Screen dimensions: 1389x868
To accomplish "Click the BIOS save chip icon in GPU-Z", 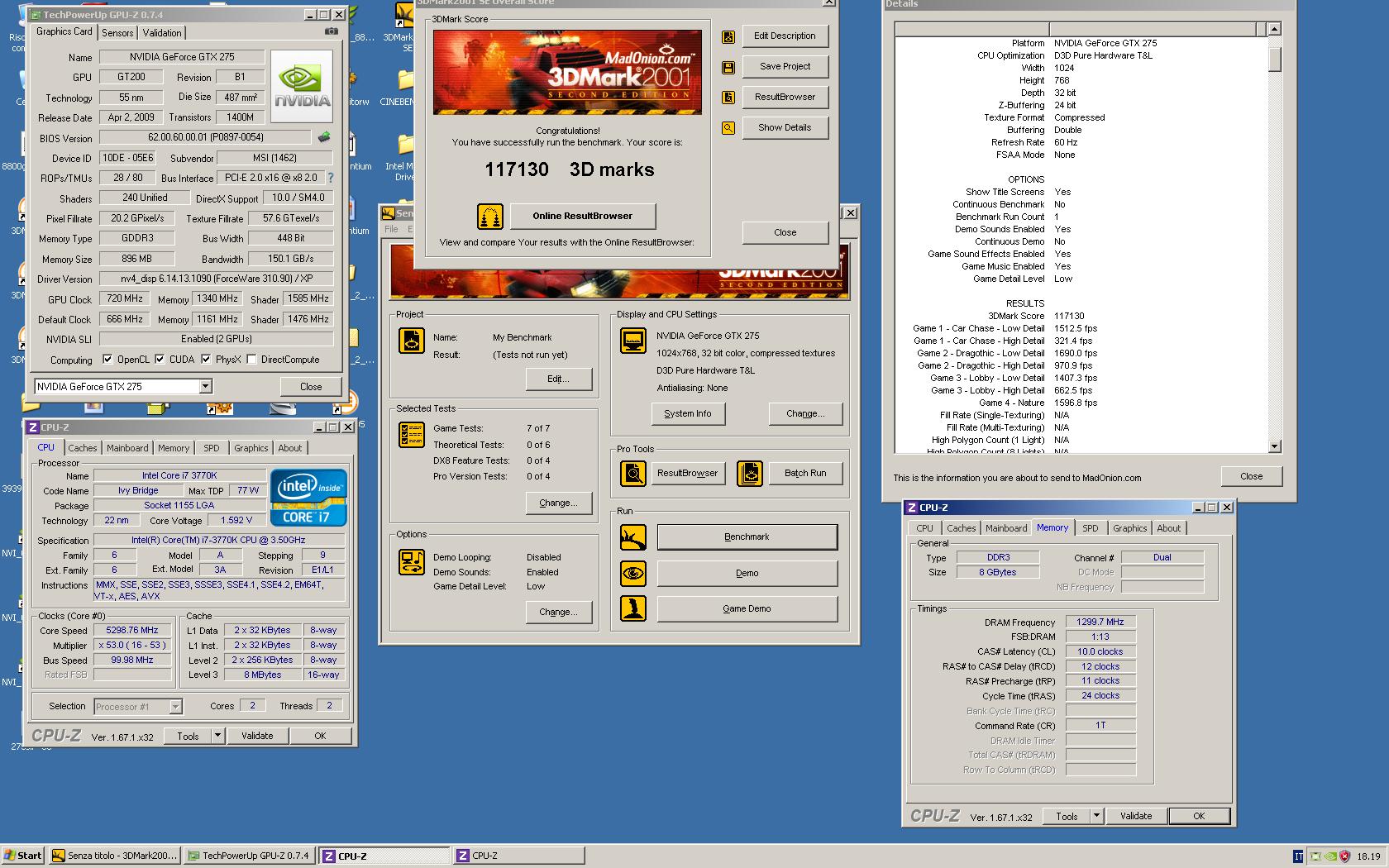I will click(324, 137).
